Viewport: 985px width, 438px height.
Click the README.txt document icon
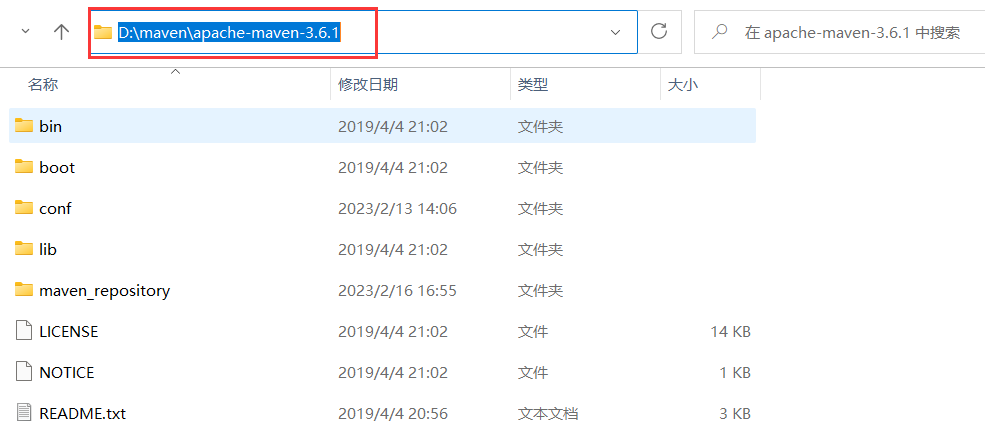click(x=24, y=413)
